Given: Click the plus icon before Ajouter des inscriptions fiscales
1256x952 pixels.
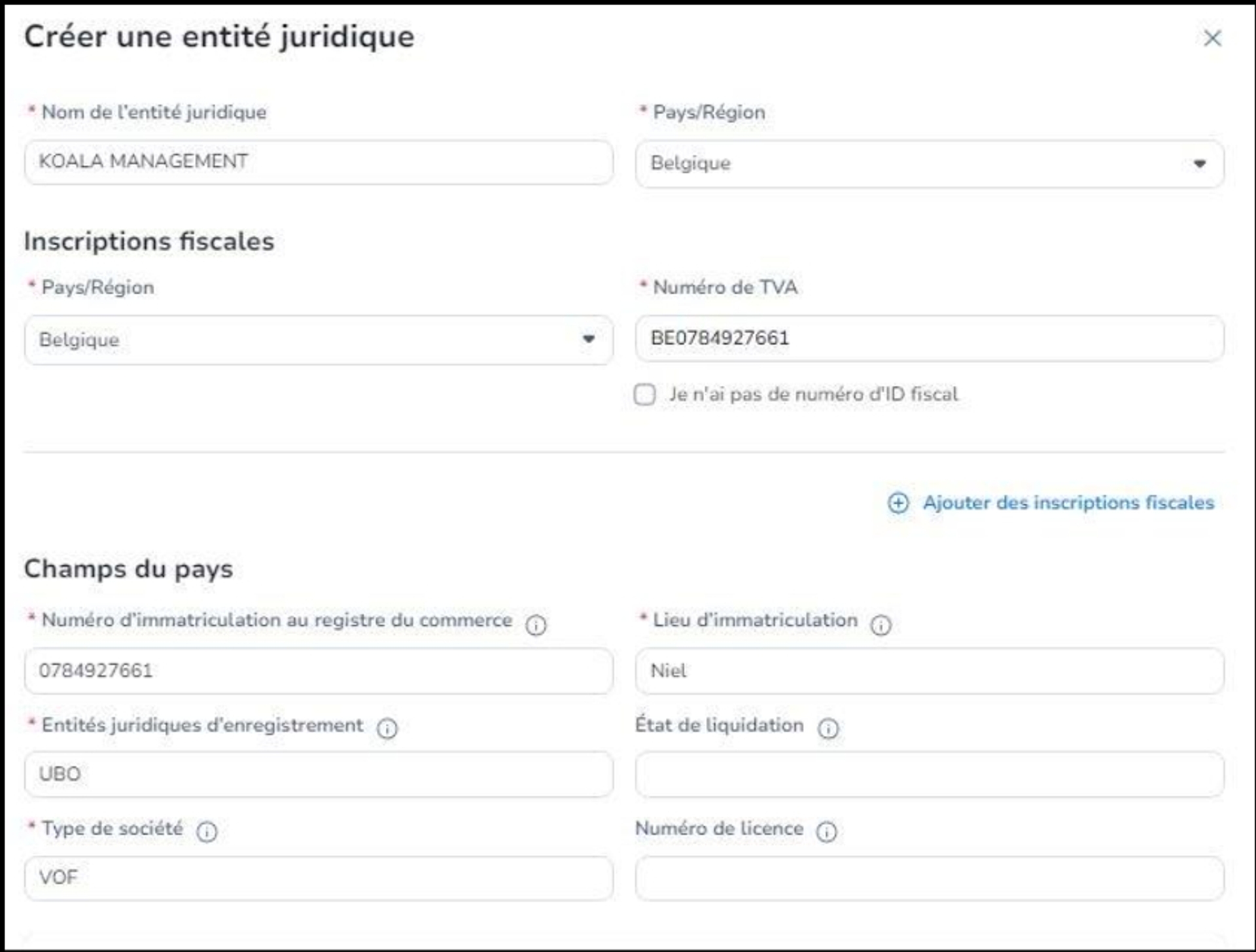Looking at the screenshot, I should [x=899, y=504].
